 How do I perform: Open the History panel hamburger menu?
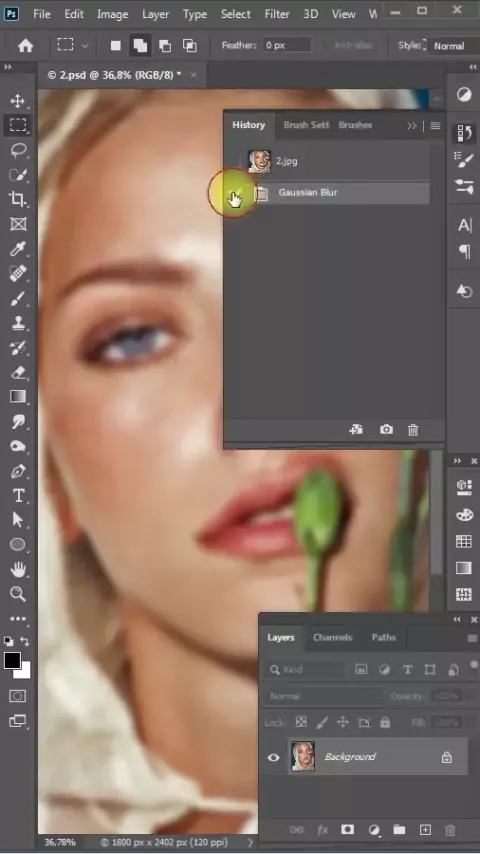point(435,125)
